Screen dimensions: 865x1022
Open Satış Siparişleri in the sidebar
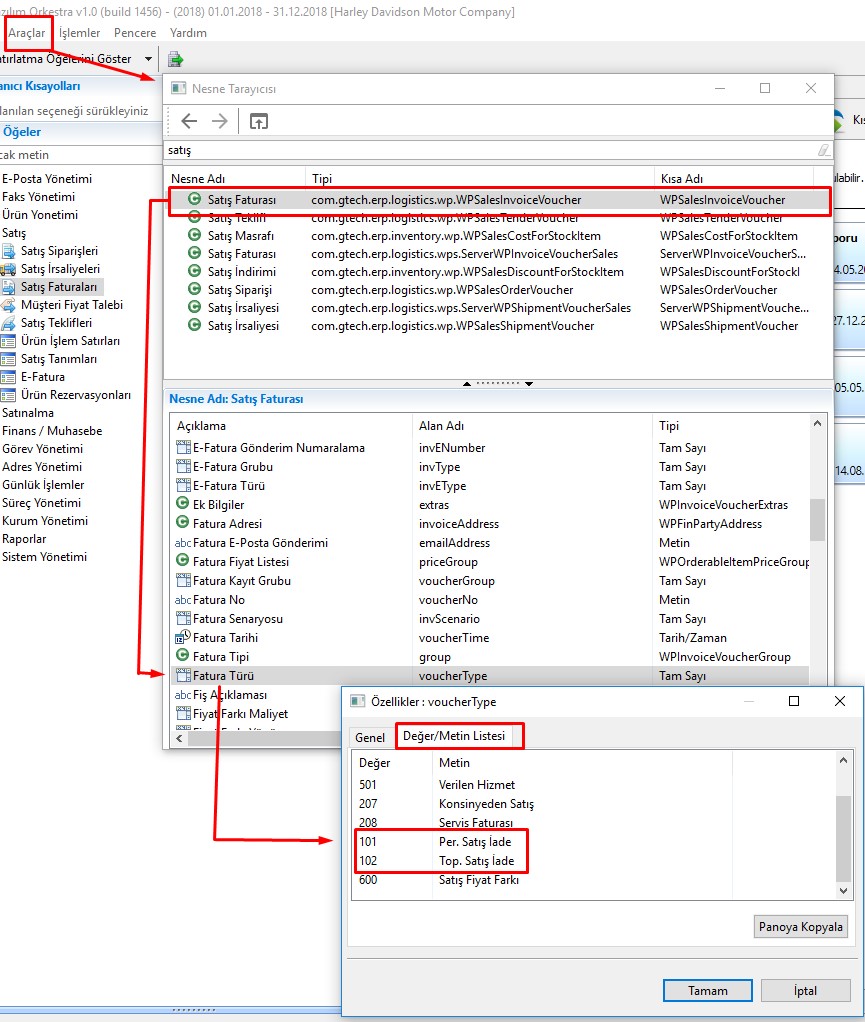coord(59,251)
